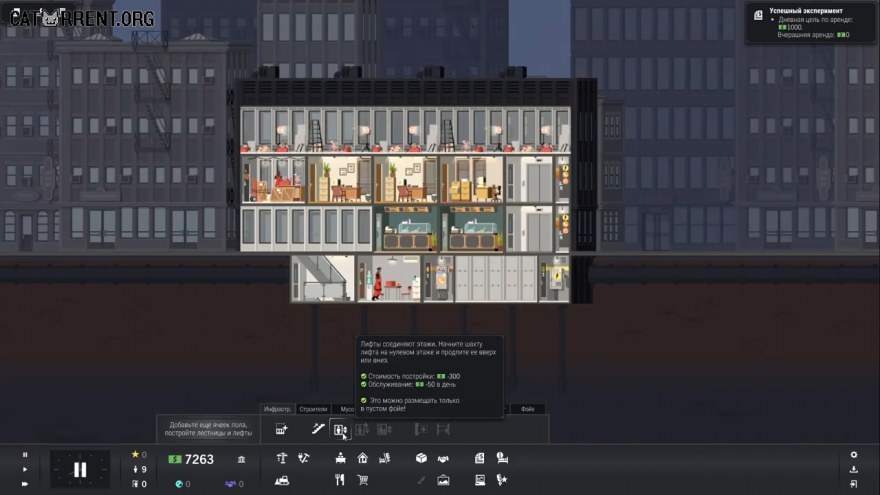Pause the game with small pause button
Image resolution: width=880 pixels, height=495 pixels.
(25, 455)
